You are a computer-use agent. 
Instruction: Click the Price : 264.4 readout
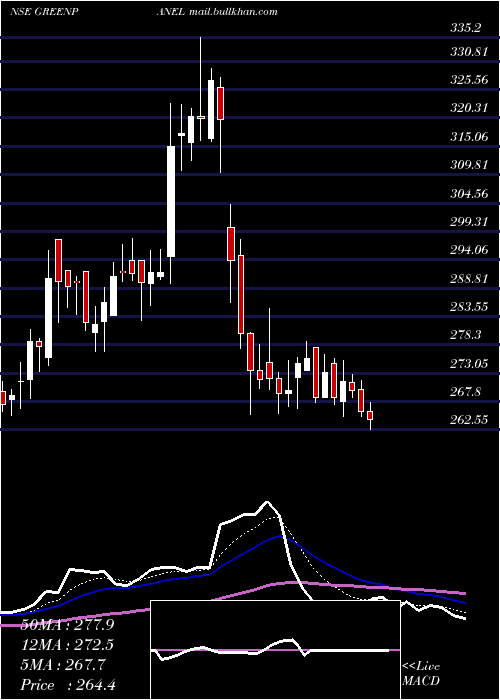tap(68, 685)
